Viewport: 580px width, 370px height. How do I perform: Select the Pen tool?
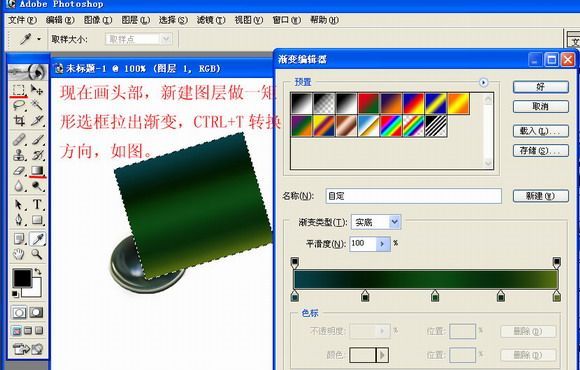pyautogui.click(x=18, y=220)
